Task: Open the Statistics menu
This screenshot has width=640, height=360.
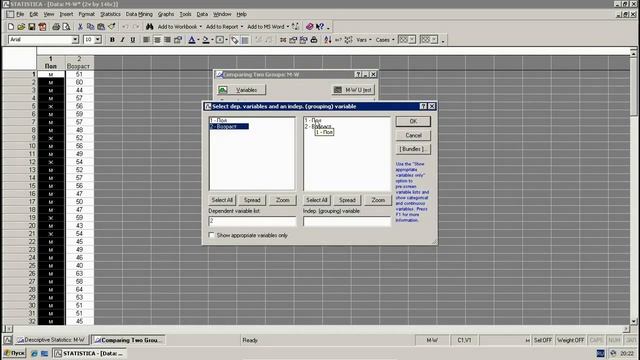Action: [110, 14]
